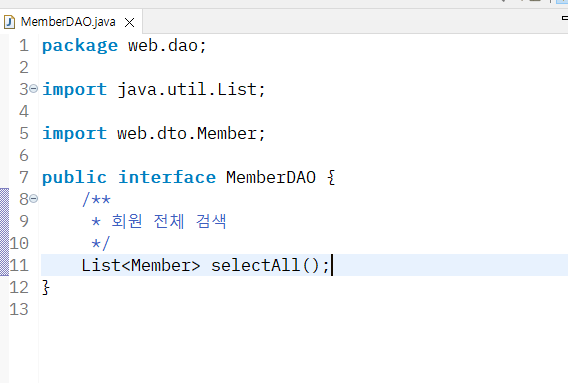Click 'web.dao;' on line 1
The height and width of the screenshot is (383, 568).
pyautogui.click(x=167, y=46)
